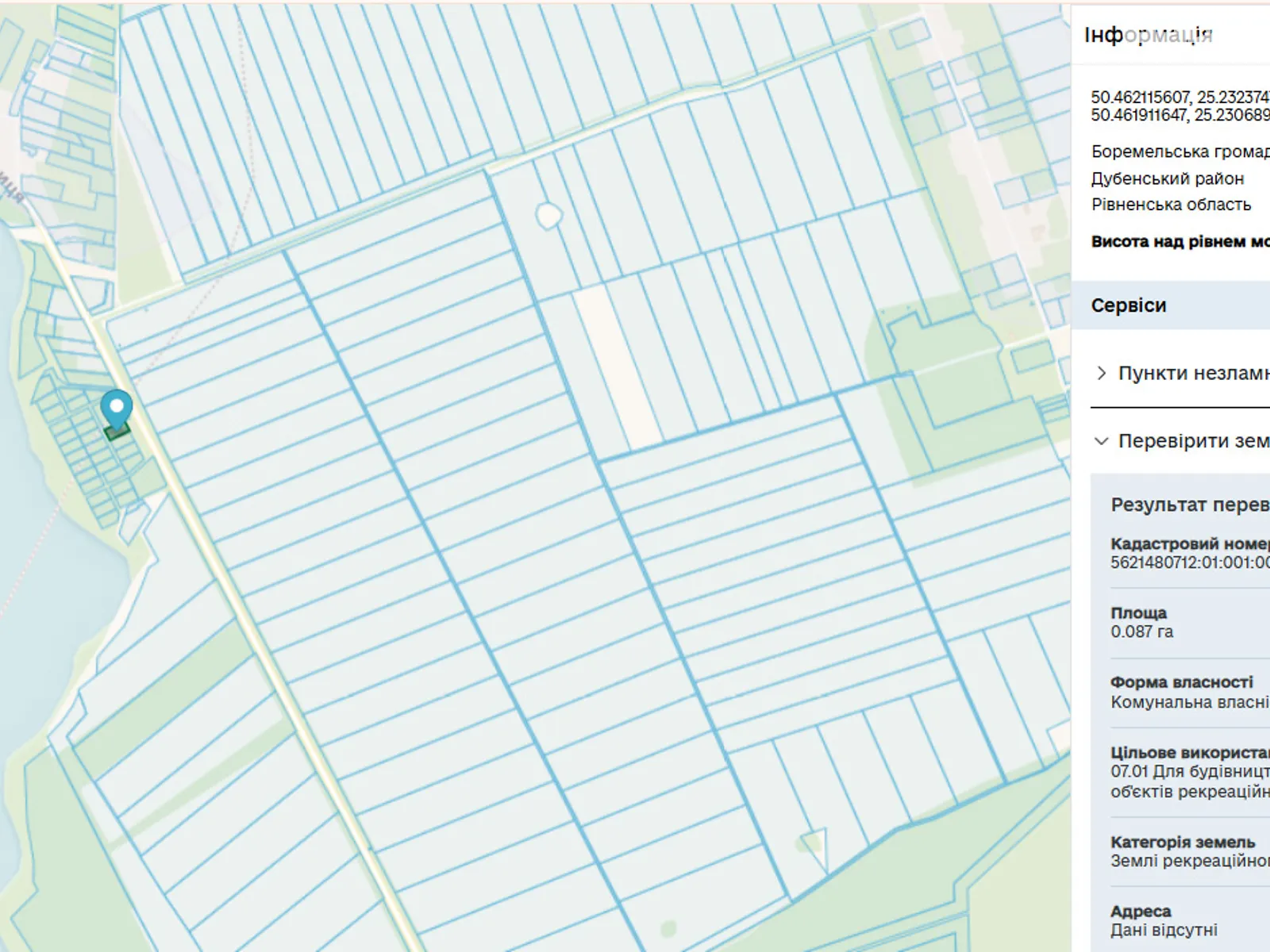This screenshot has width=1270, height=952.
Task: Click the Інформація panel heading
Action: point(1148,35)
